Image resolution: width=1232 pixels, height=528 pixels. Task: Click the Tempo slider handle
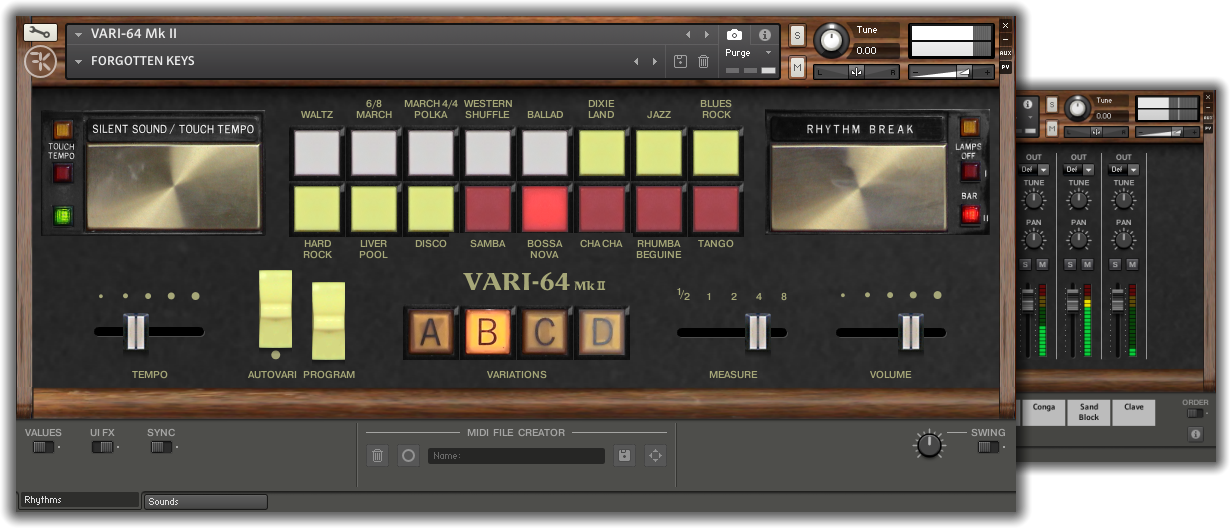click(135, 332)
